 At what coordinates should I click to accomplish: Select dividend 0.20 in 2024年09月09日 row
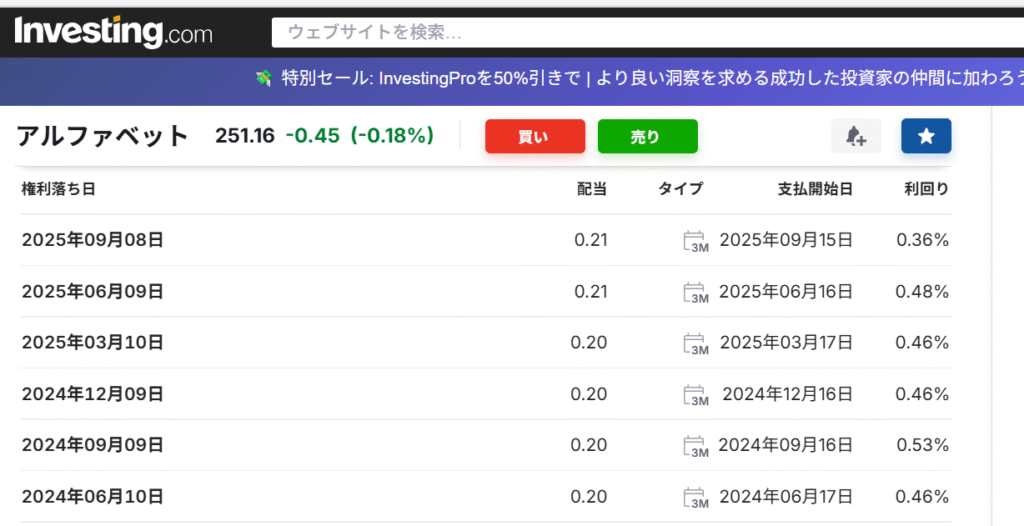click(x=589, y=446)
